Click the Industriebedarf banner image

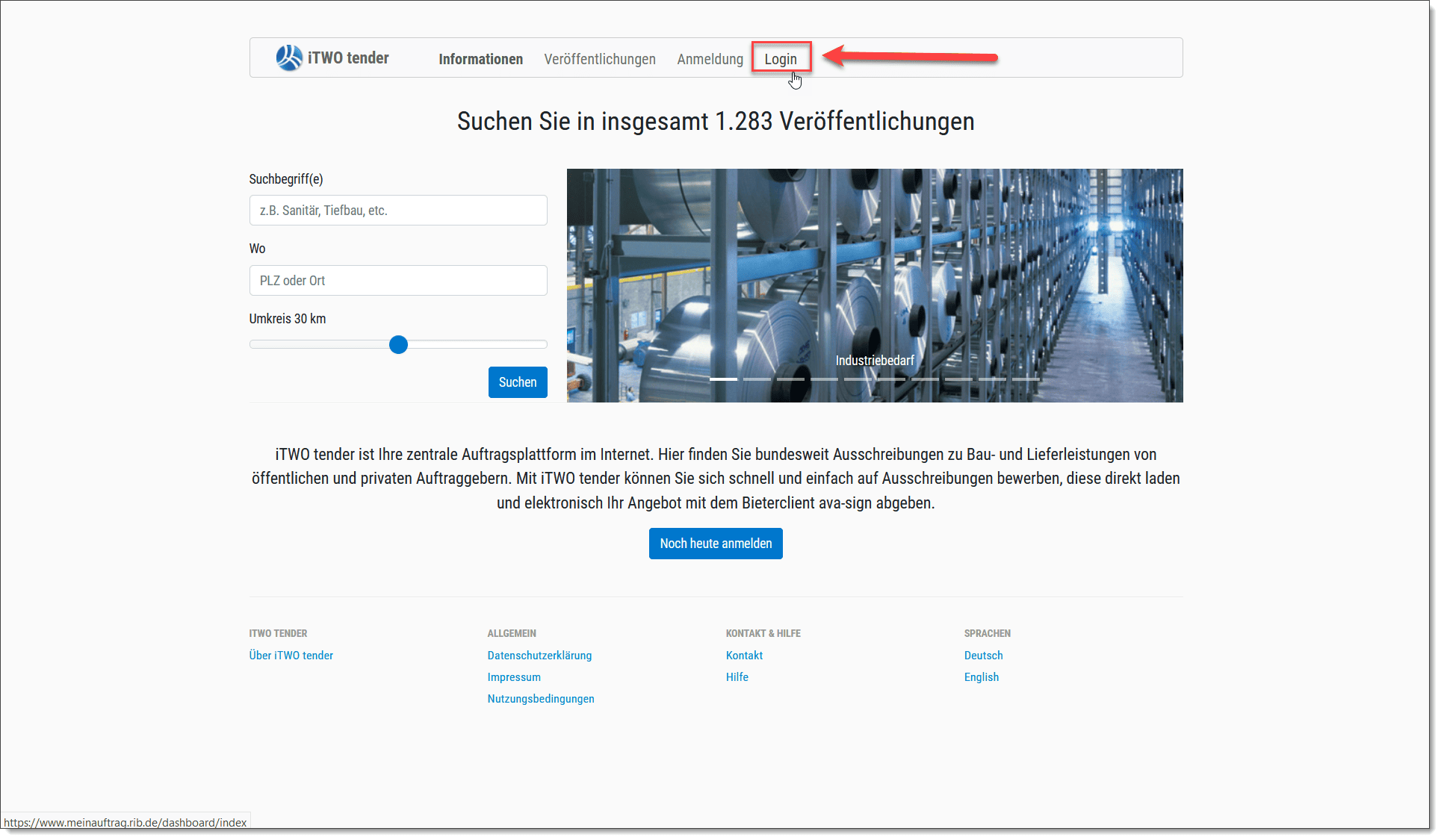pos(875,285)
